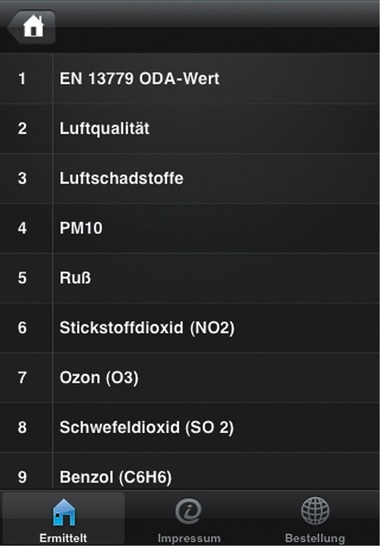Open the Luftqualität entry

pos(190,128)
